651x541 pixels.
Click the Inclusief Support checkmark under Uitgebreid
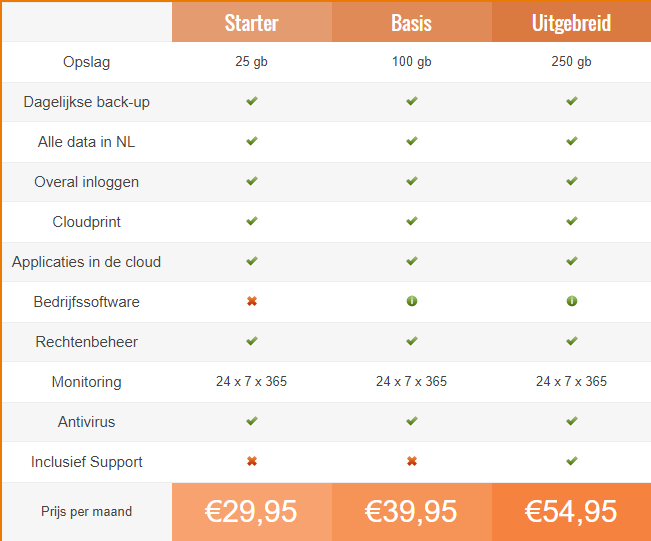(572, 461)
